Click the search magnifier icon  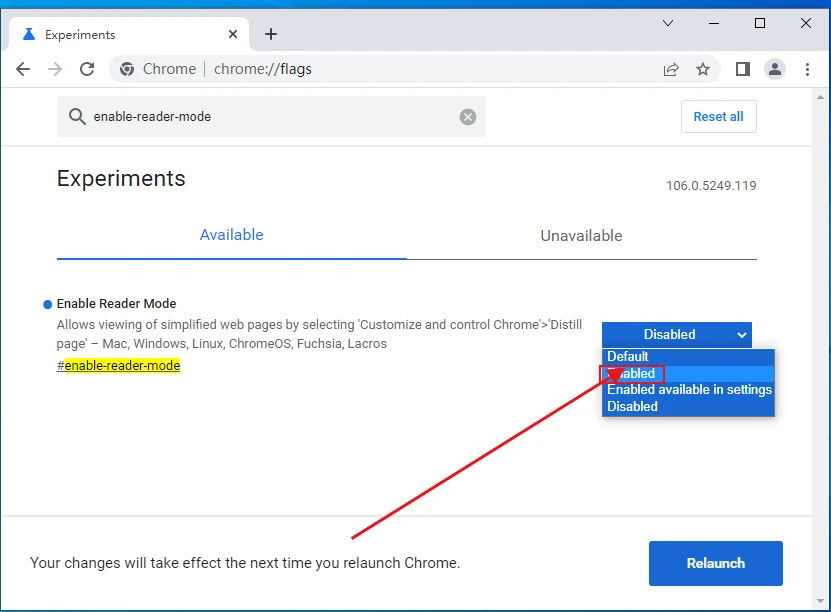[x=77, y=117]
